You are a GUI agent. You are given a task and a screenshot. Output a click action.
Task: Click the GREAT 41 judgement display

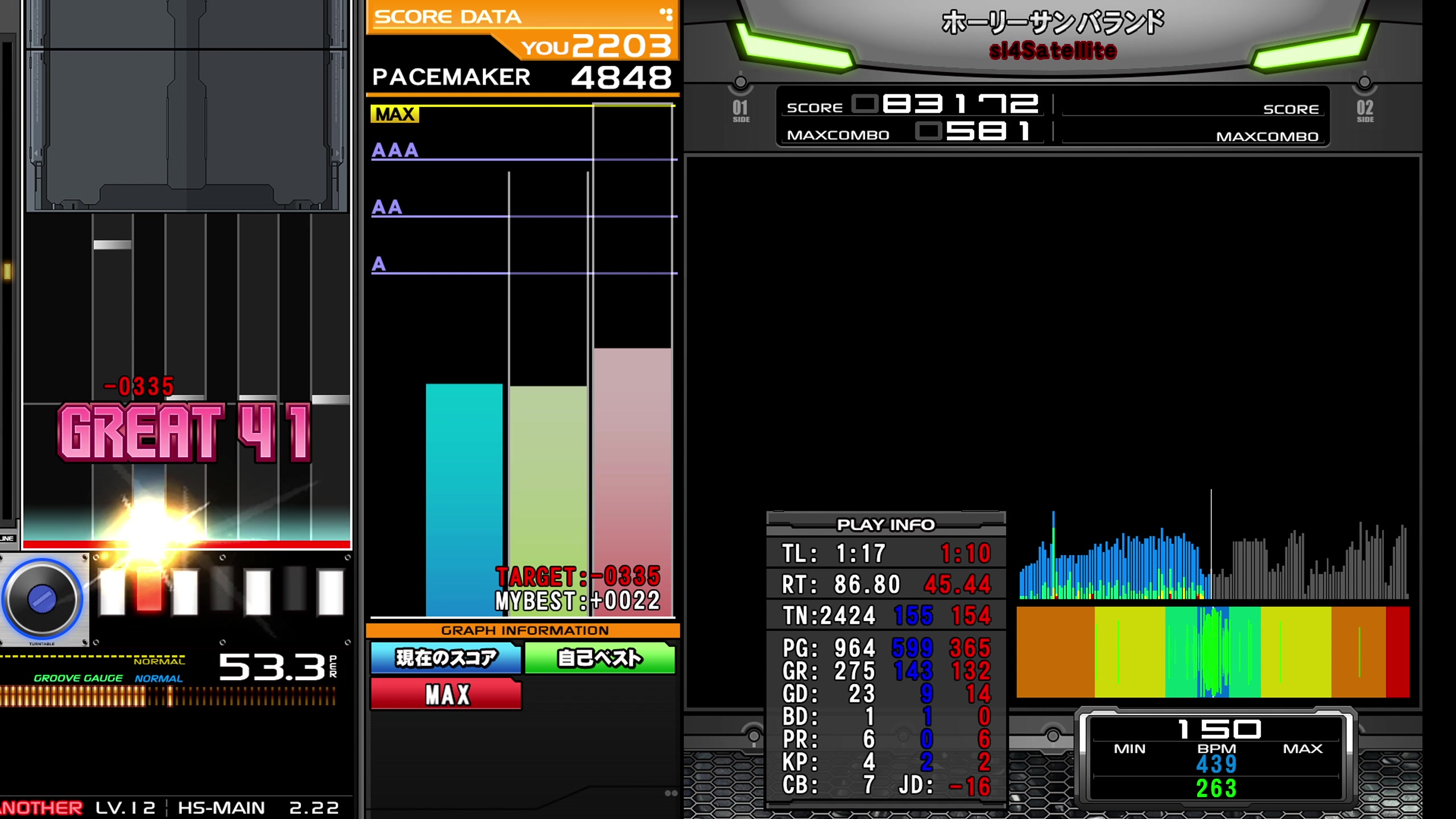(x=185, y=432)
